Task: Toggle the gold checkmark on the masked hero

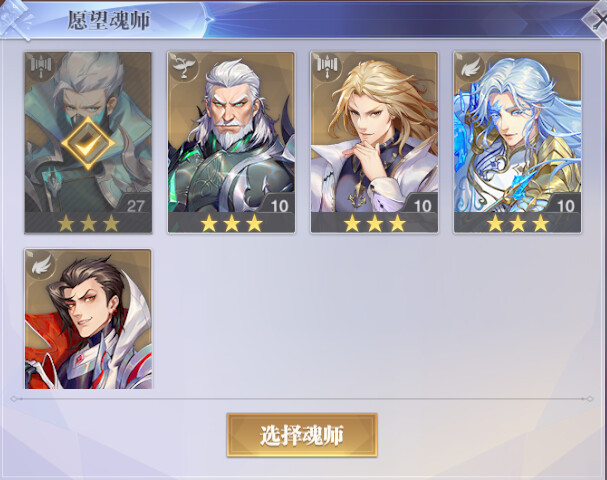Action: pyautogui.click(x=88, y=144)
